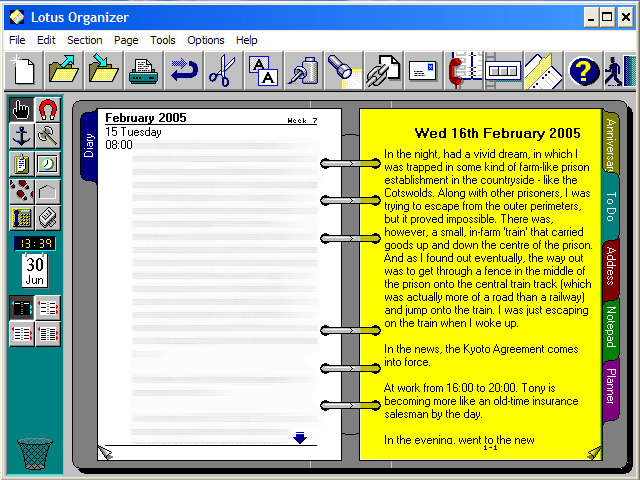Screen dimensions: 640x480
Task: Open the Help menu
Action: (x=247, y=40)
